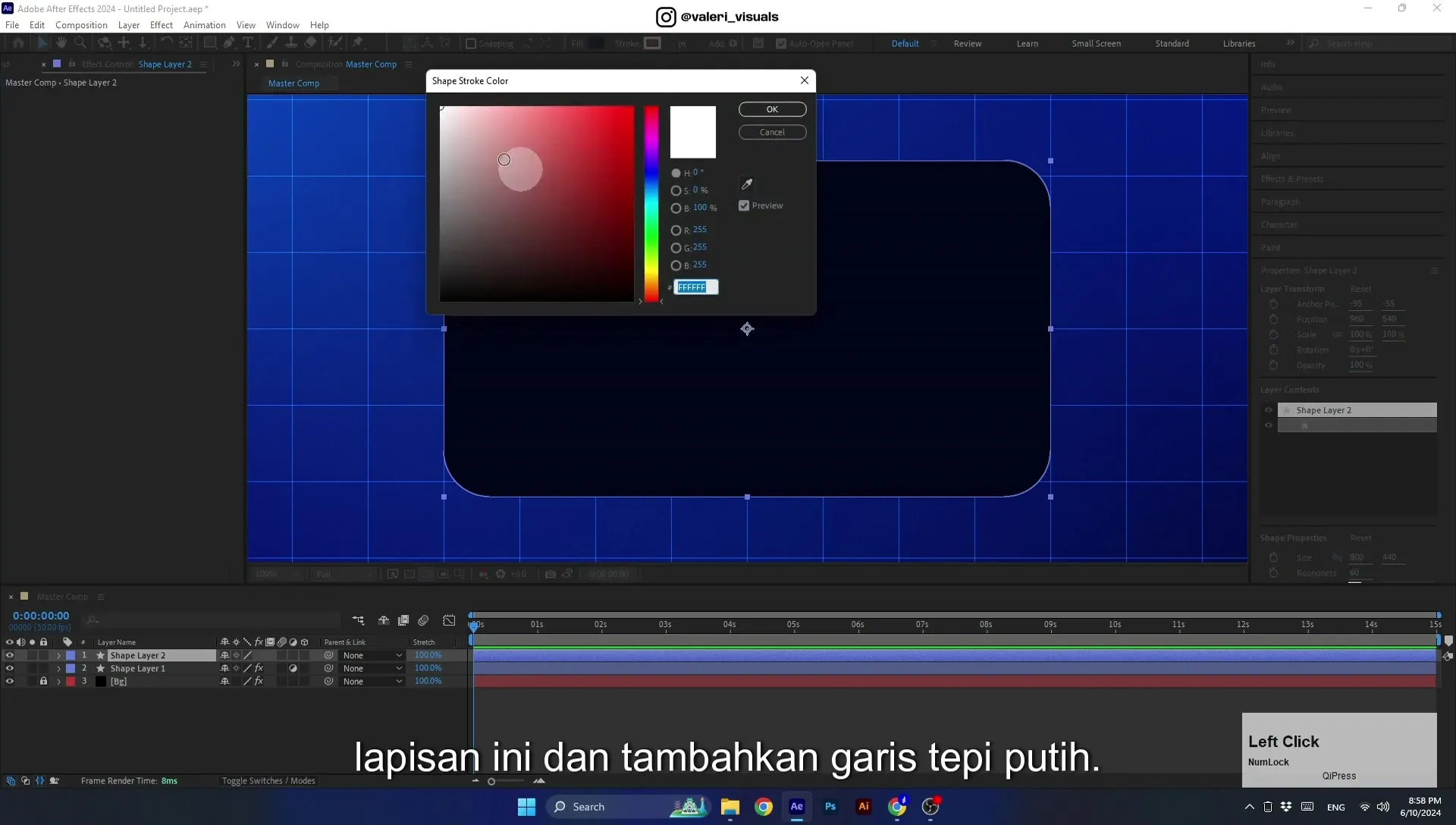Click Toggle Switches / Modes button
This screenshot has width=1456, height=825.
click(268, 781)
